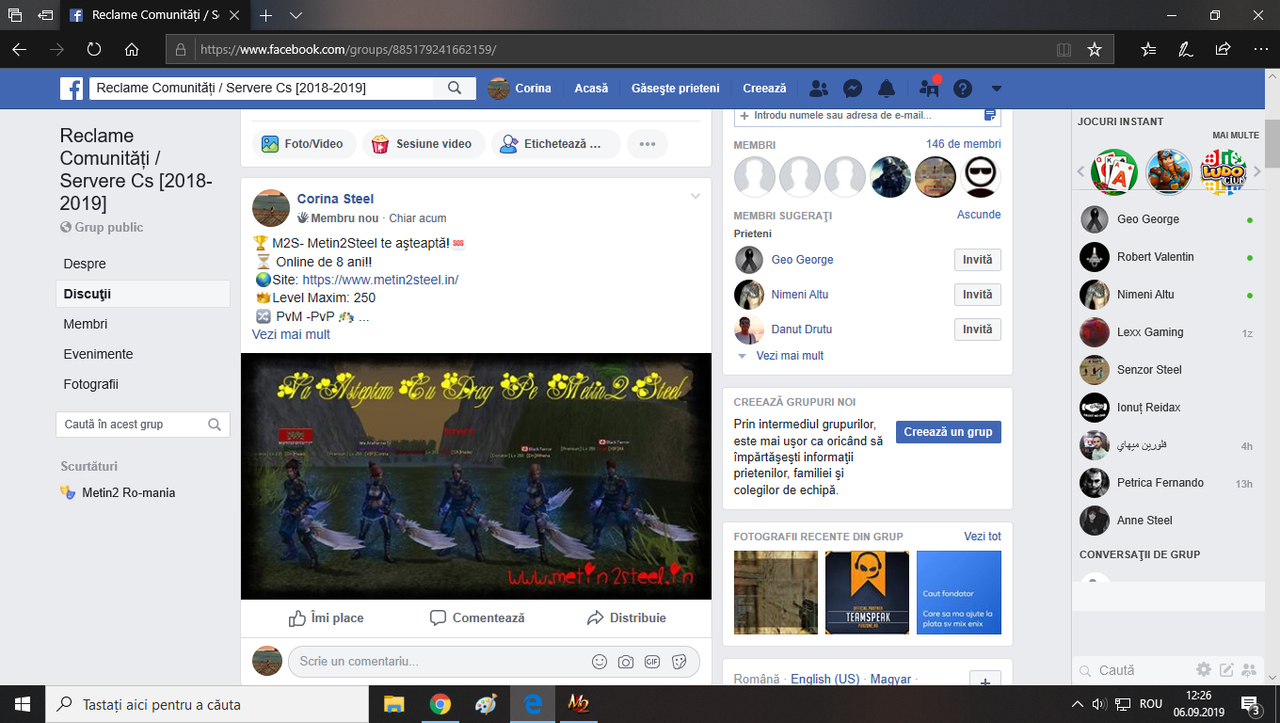This screenshot has height=723, width=1280.
Task: Select Sesiune video post option
Action: pyautogui.click(x=423, y=144)
